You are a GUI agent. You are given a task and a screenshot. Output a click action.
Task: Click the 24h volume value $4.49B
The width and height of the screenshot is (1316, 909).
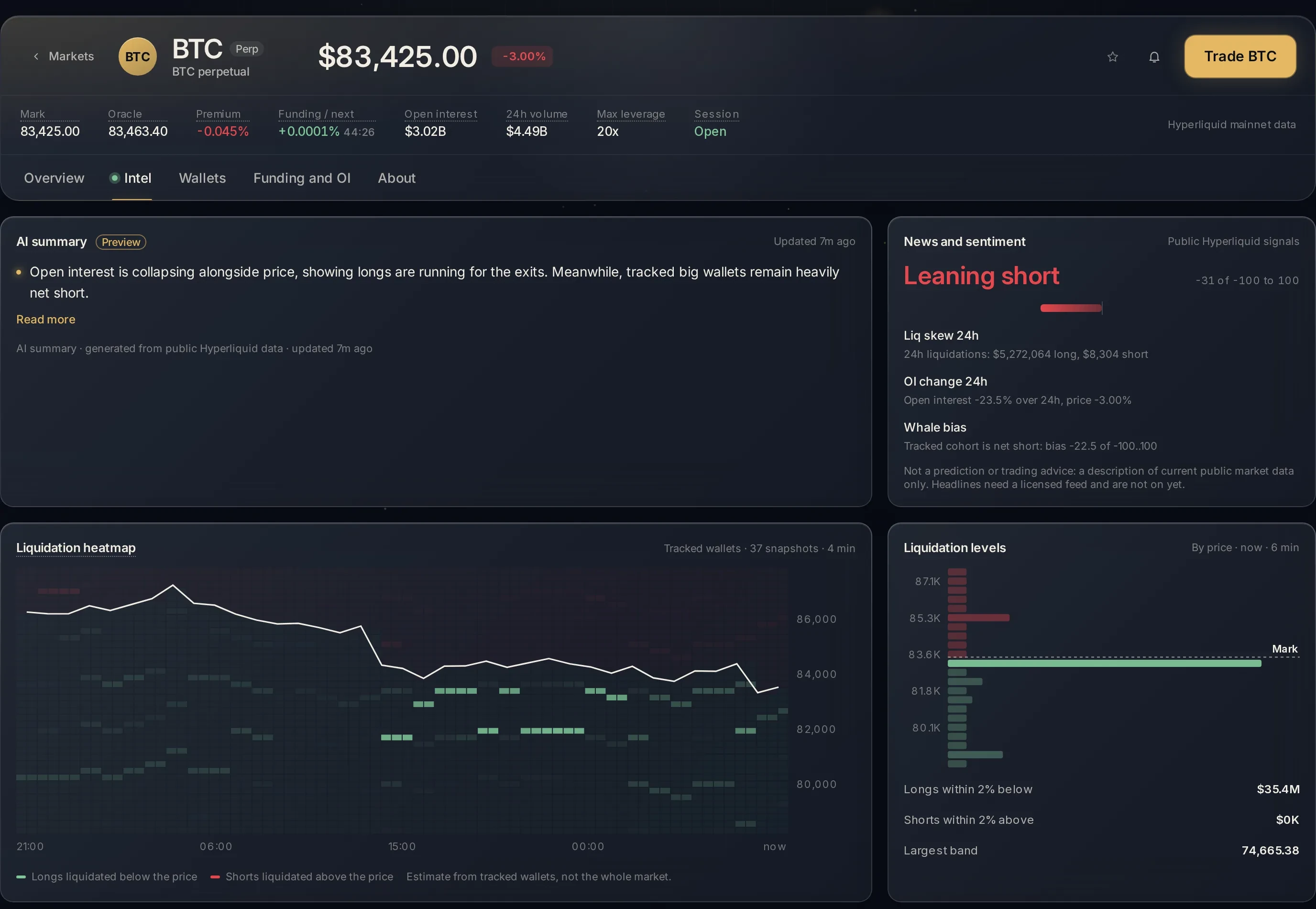(x=526, y=132)
